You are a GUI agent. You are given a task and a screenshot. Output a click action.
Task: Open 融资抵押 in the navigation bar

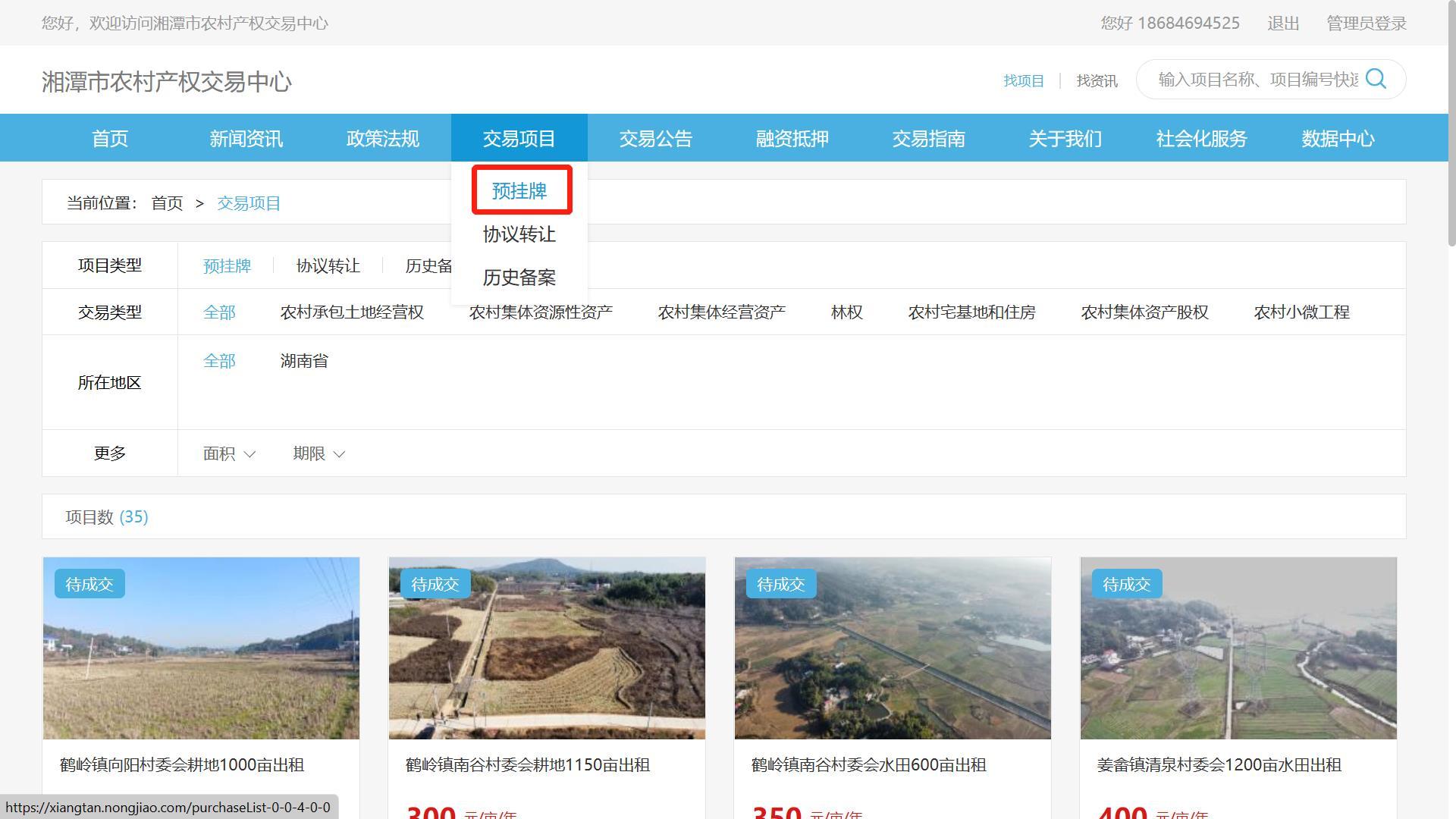(792, 138)
